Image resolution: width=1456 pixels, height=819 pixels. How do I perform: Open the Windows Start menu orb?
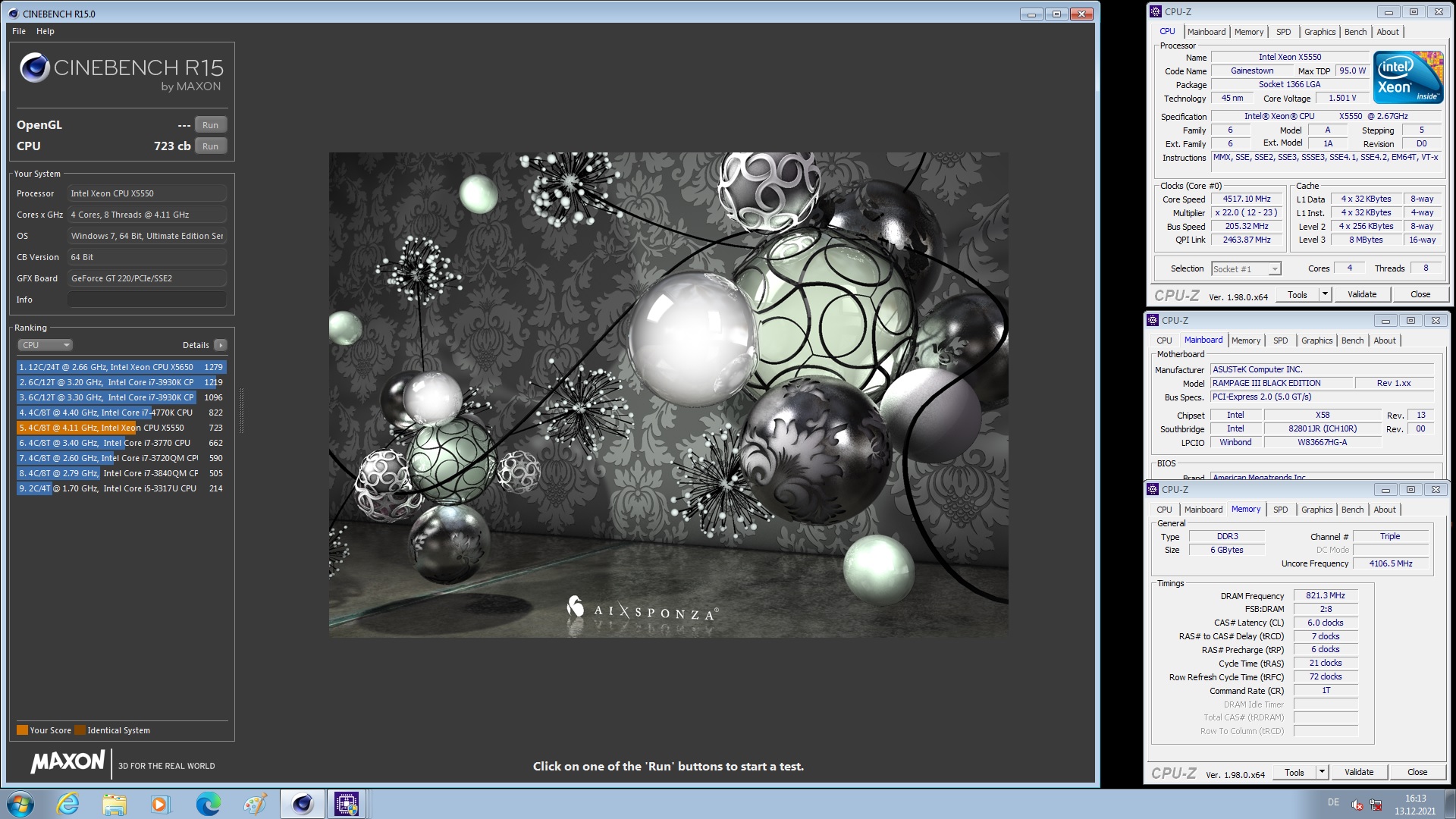pos(20,803)
